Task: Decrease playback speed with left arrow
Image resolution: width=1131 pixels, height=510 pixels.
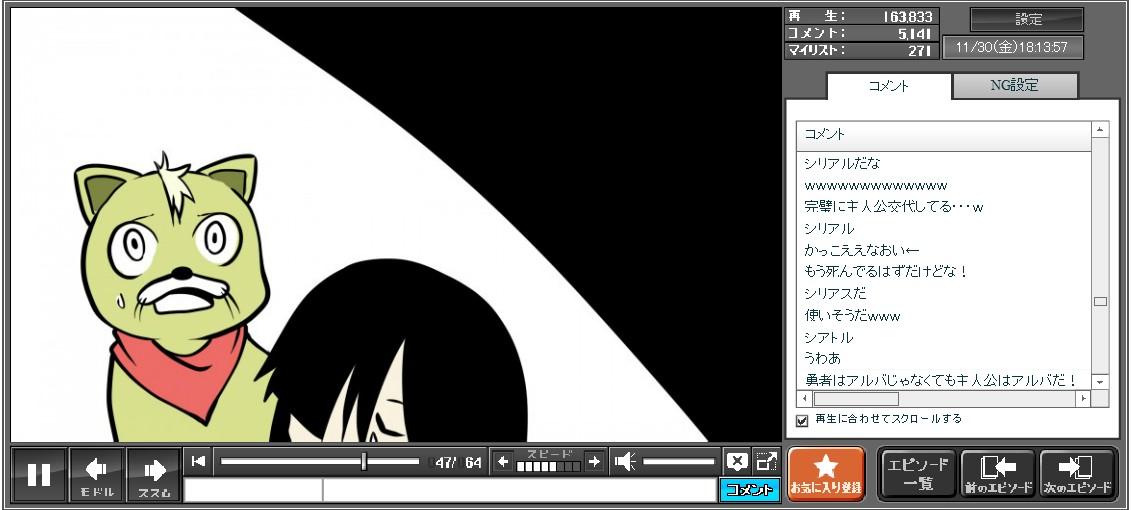Action: (503, 461)
